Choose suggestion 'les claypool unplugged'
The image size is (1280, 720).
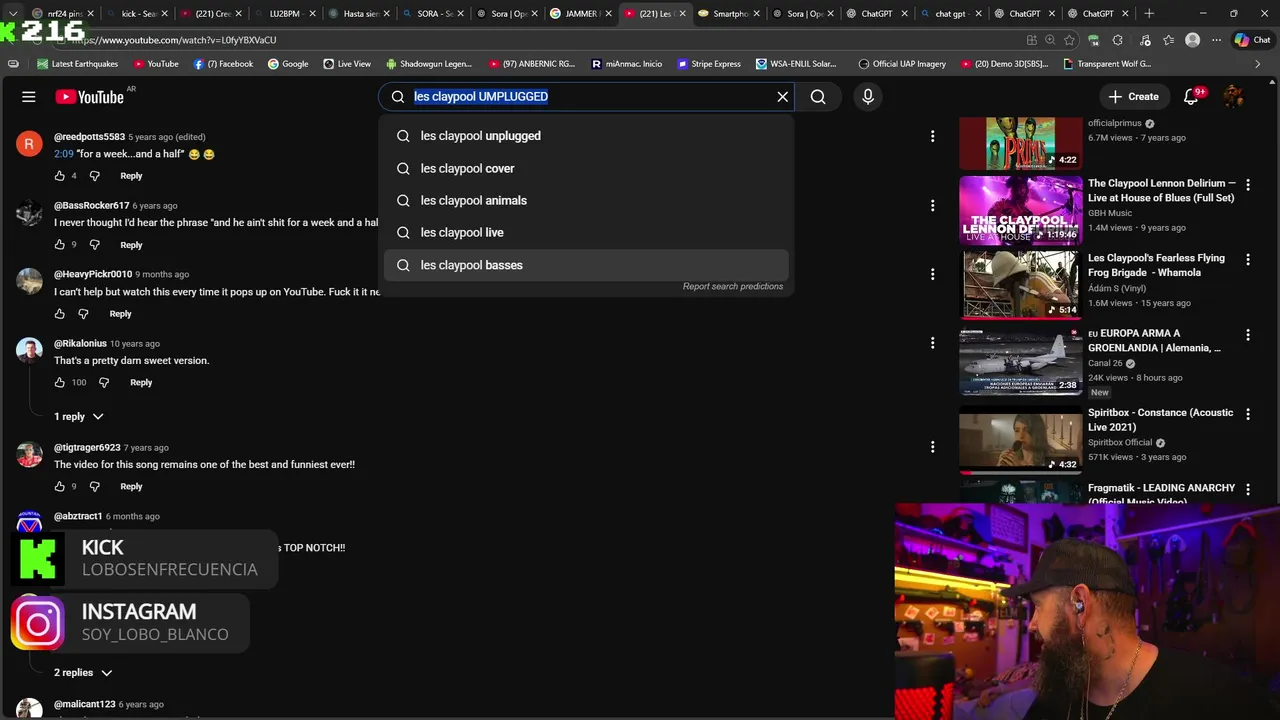tap(586, 136)
